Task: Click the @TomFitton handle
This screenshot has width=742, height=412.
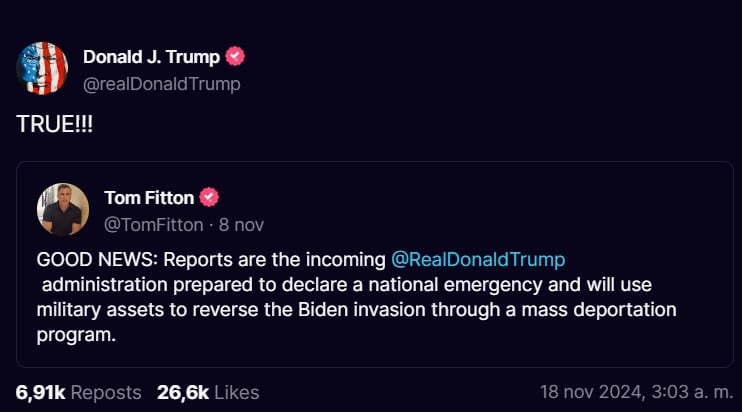Action: tap(154, 224)
